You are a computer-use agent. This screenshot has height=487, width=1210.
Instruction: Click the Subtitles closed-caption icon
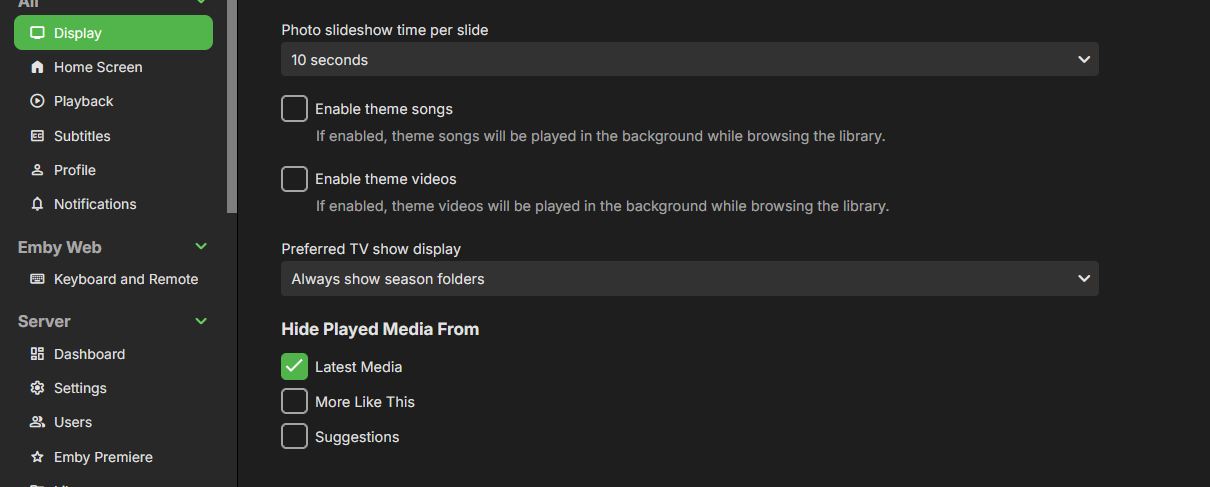[x=38, y=136]
